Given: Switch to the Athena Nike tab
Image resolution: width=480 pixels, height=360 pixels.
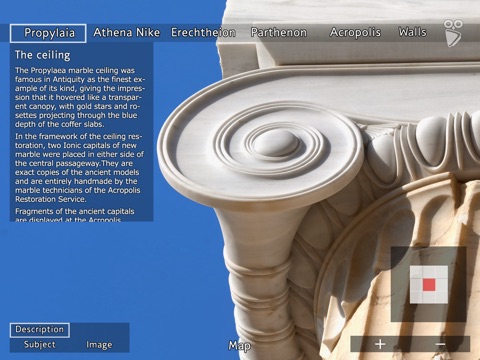Looking at the screenshot, I should 127,32.
